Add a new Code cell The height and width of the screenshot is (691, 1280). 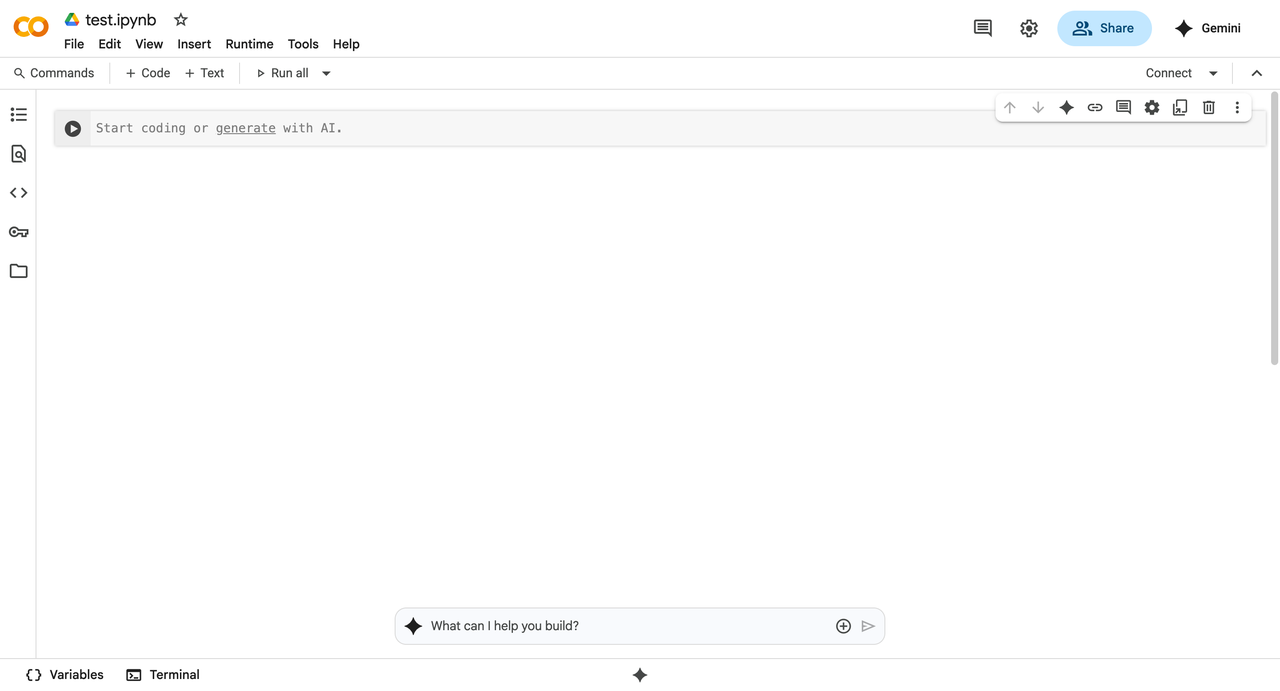pos(148,73)
